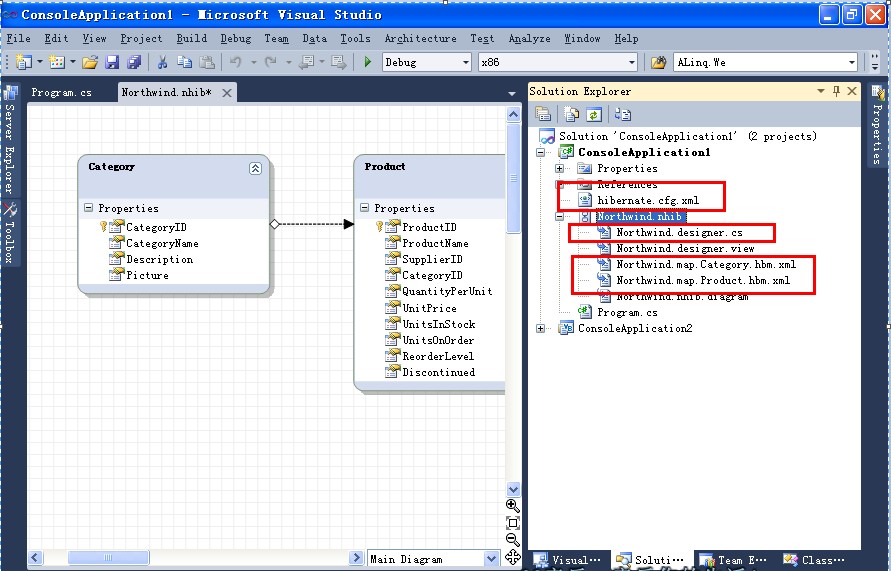Select Northwind.map.Product.hbm.xml file
The height and width of the screenshot is (571, 891).
coord(703,280)
